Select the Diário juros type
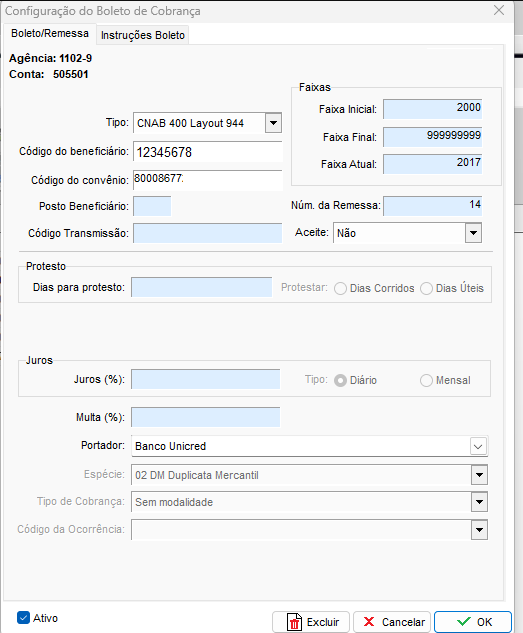523x633 pixels. (340, 380)
